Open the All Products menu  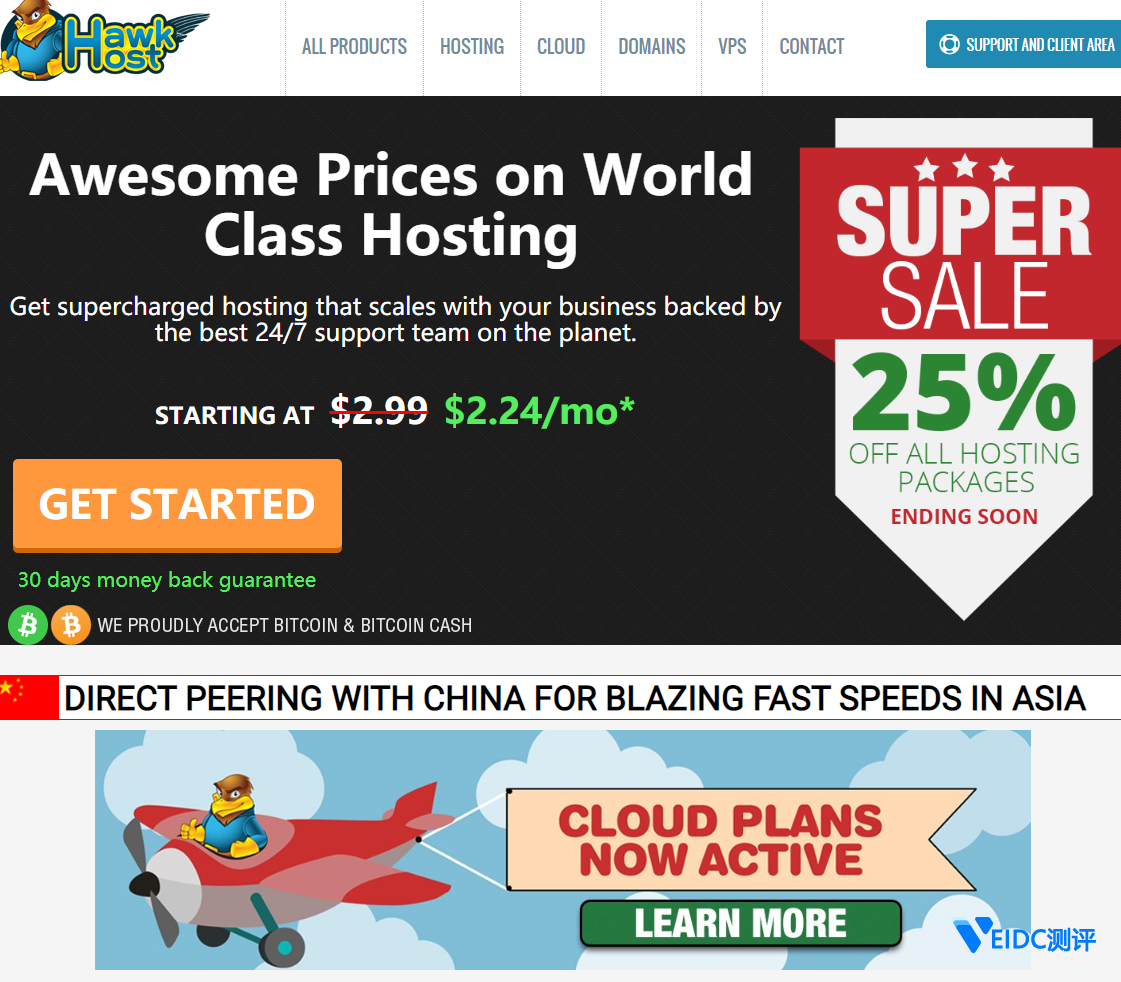coord(355,47)
